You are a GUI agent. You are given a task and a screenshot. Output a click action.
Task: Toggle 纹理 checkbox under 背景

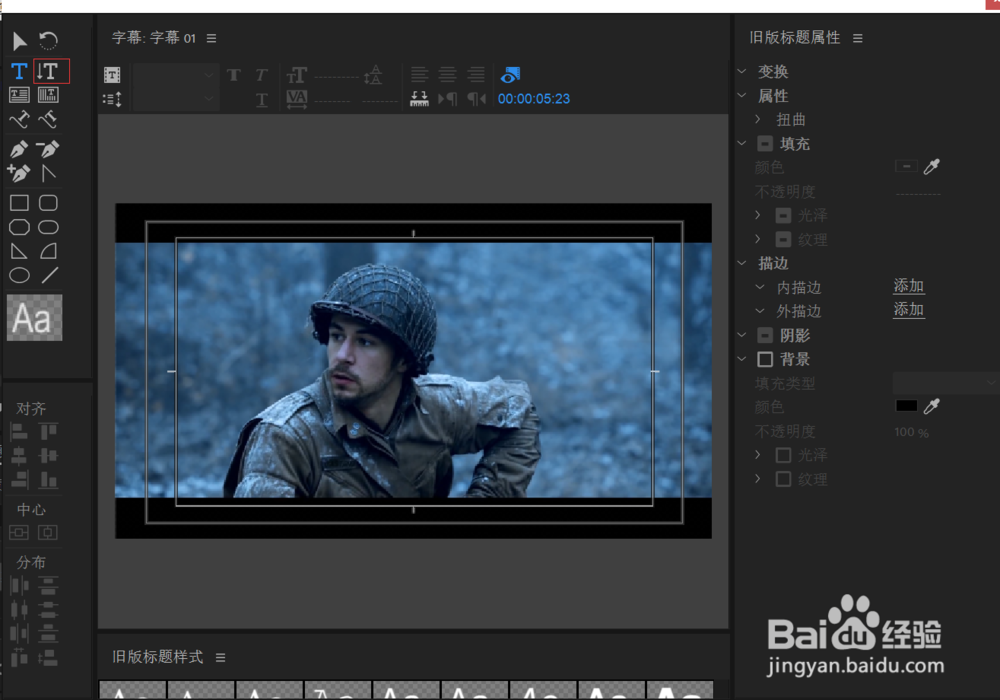point(783,479)
